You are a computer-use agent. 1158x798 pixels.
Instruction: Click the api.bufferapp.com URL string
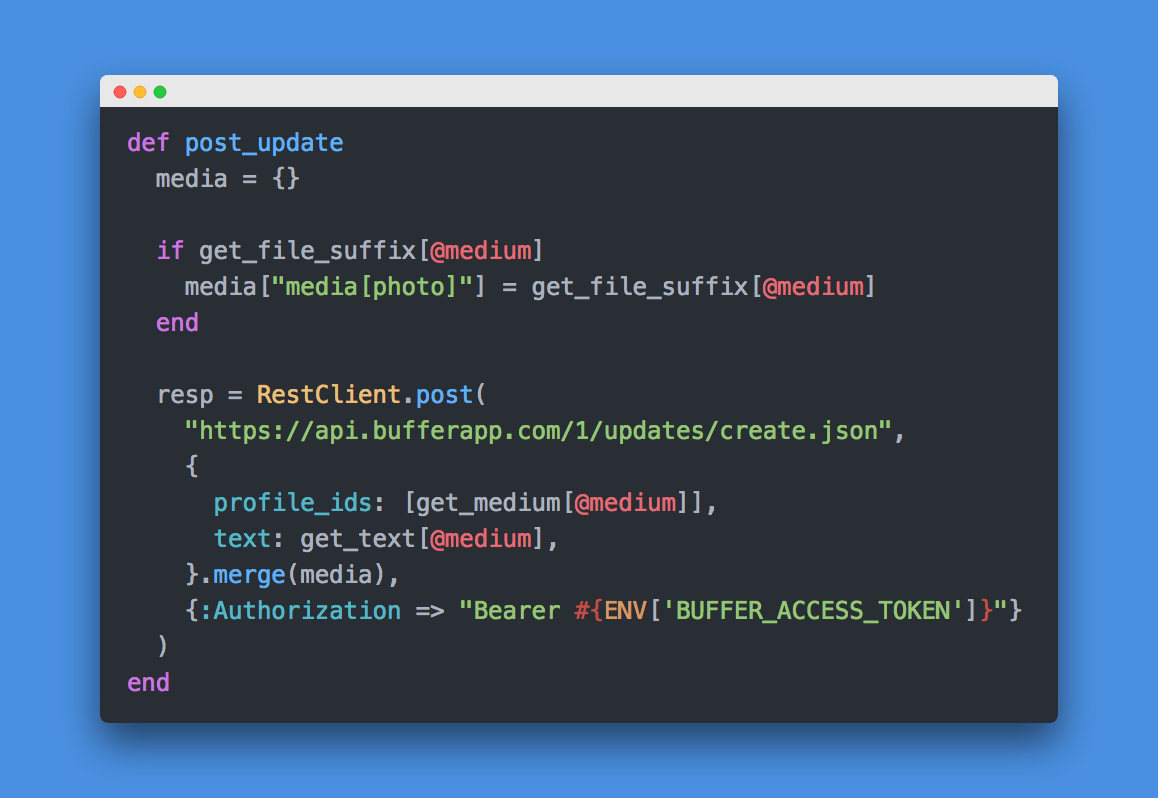538,430
